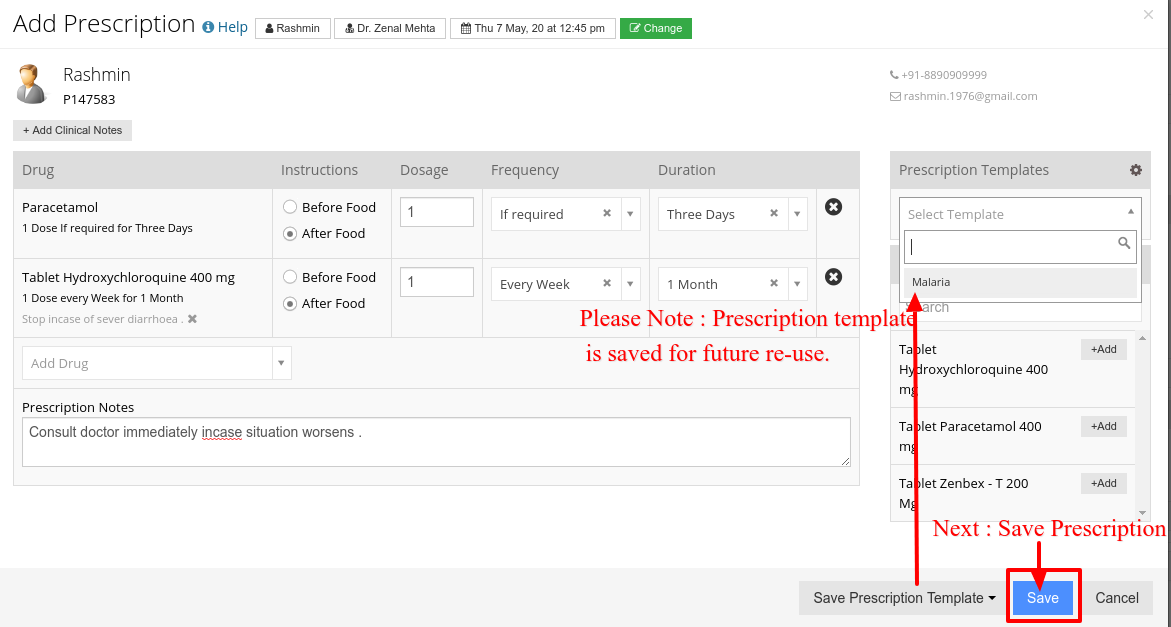
Task: Select After Food for Paracetamol
Action: 290,234
